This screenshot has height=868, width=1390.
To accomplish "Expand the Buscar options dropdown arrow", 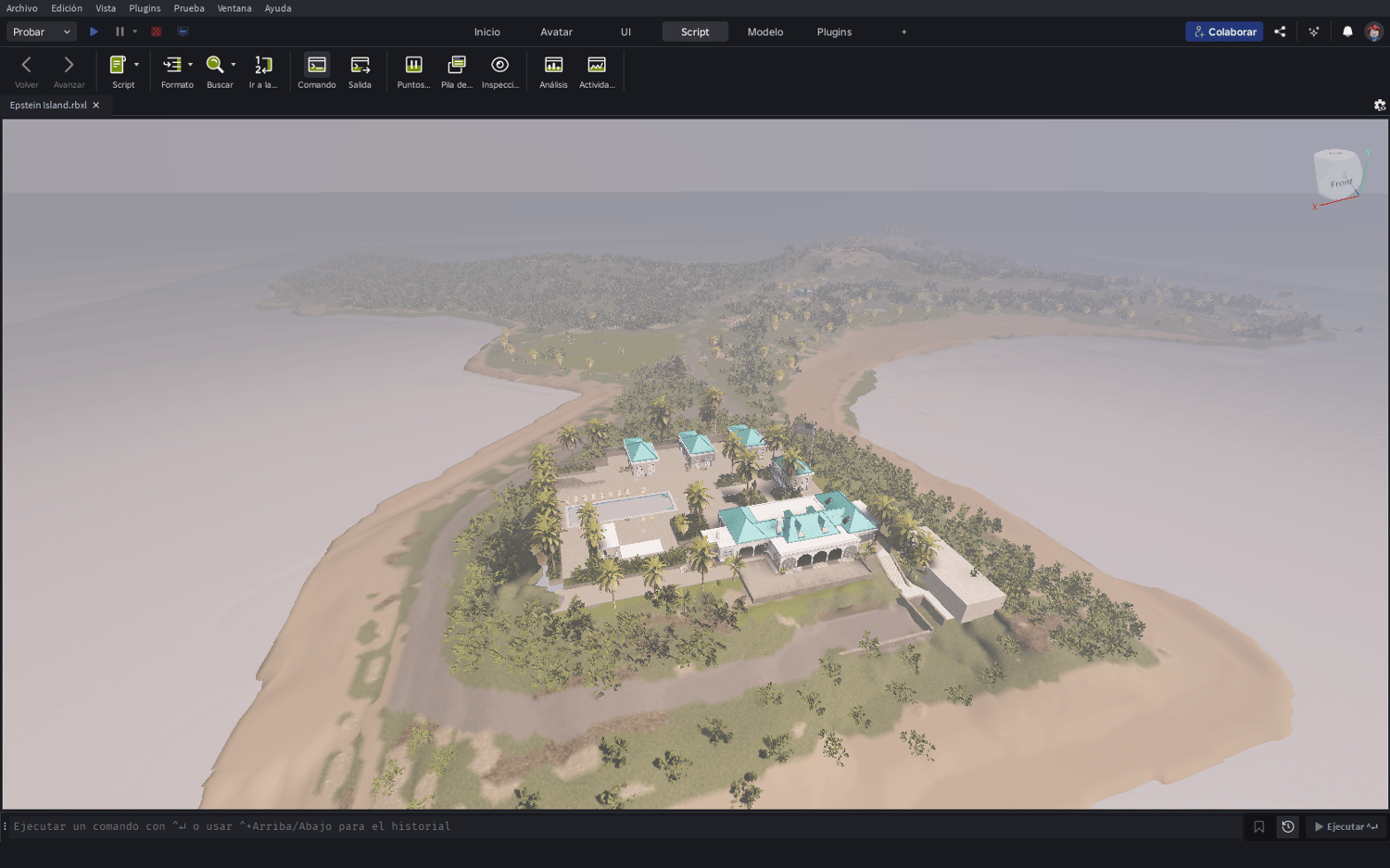I will pyautogui.click(x=234, y=65).
